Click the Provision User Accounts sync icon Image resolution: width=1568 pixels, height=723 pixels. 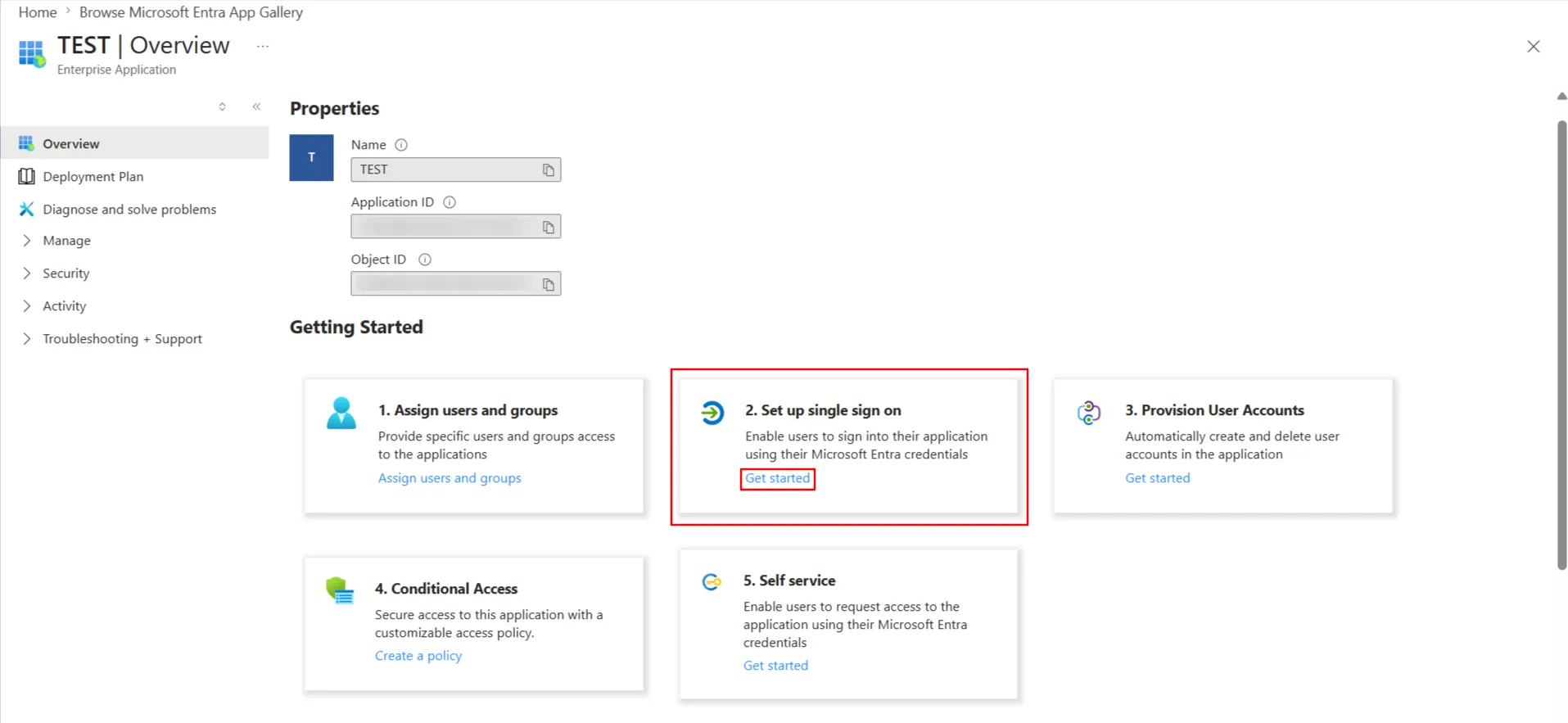[1088, 413]
